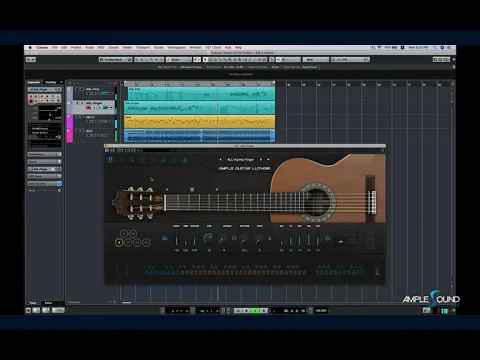480x360 pixels.
Task: Switch to the Inspector tab
Action: click(x=34, y=82)
